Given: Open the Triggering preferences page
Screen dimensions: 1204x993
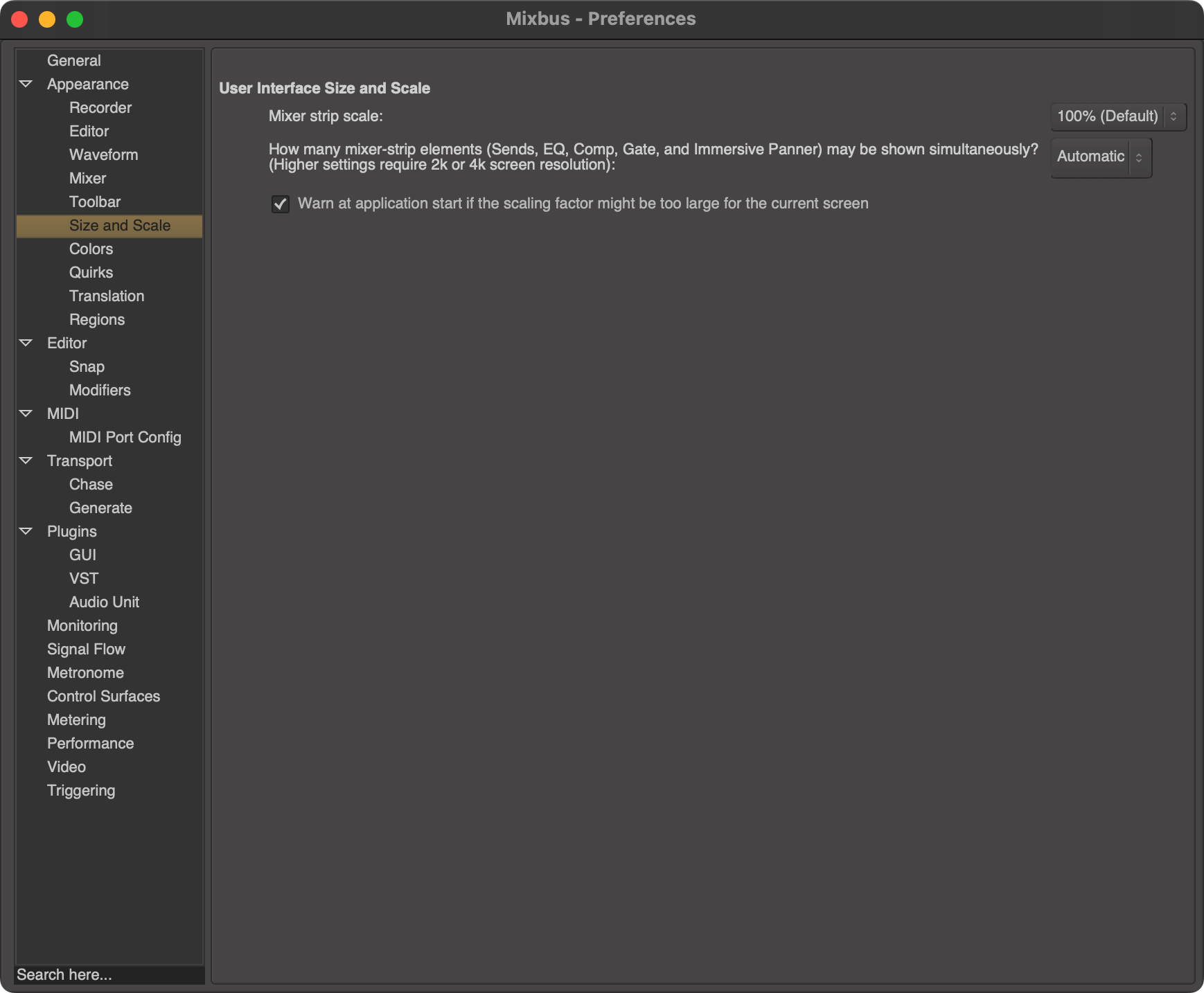Looking at the screenshot, I should 81,790.
